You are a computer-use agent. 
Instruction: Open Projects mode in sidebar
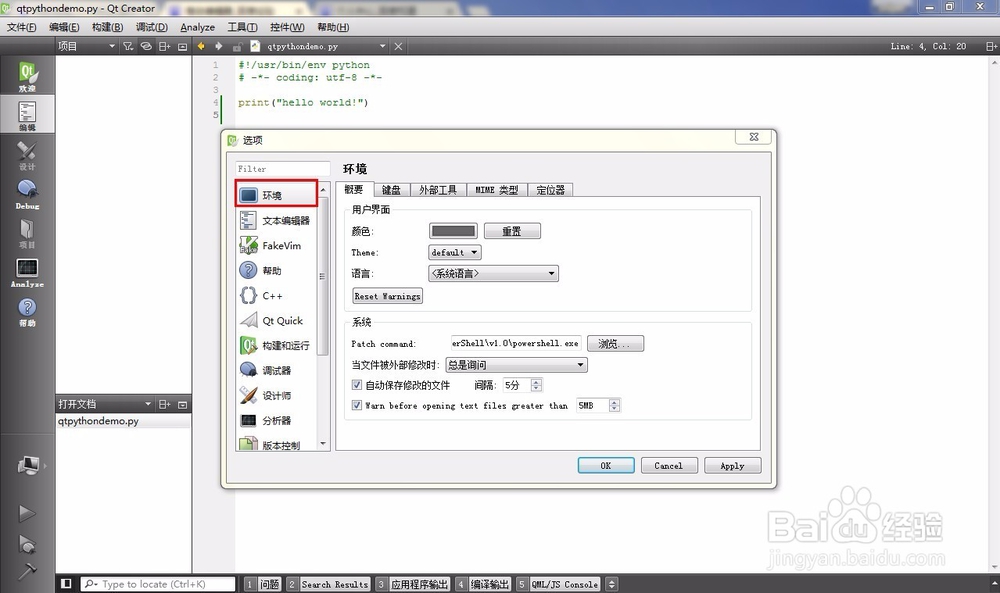27,233
